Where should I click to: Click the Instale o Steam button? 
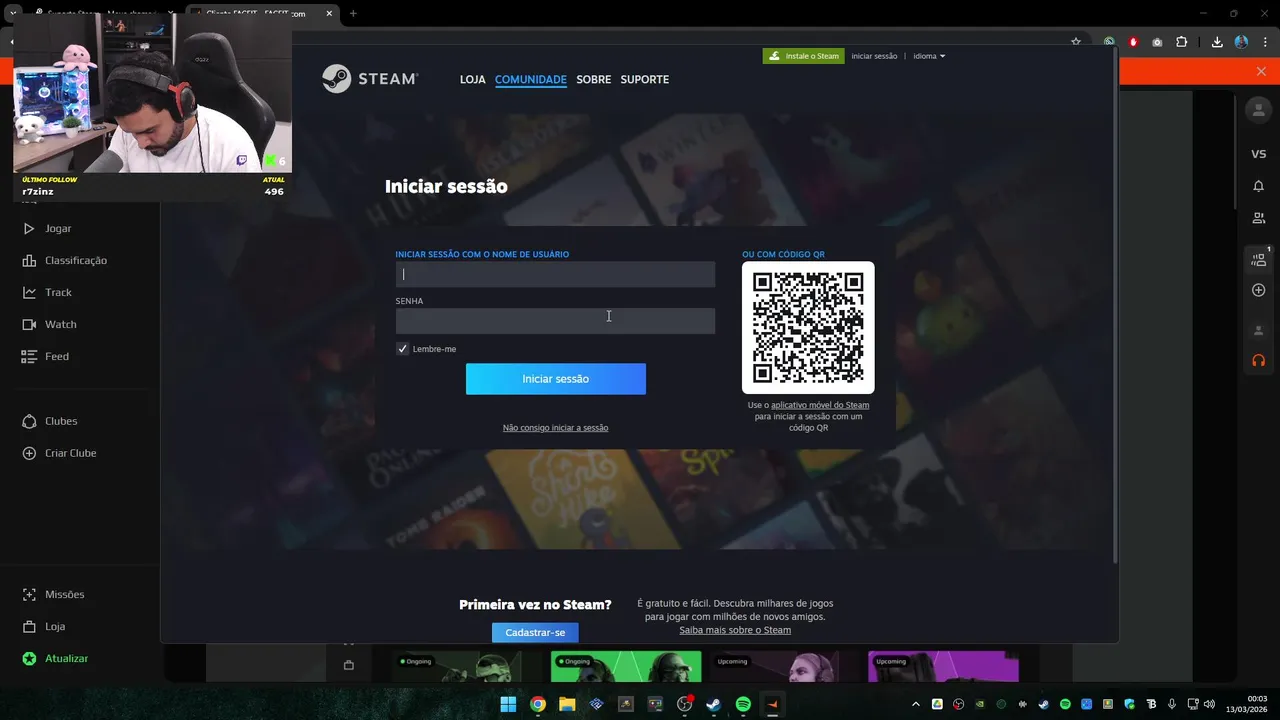[x=803, y=56]
